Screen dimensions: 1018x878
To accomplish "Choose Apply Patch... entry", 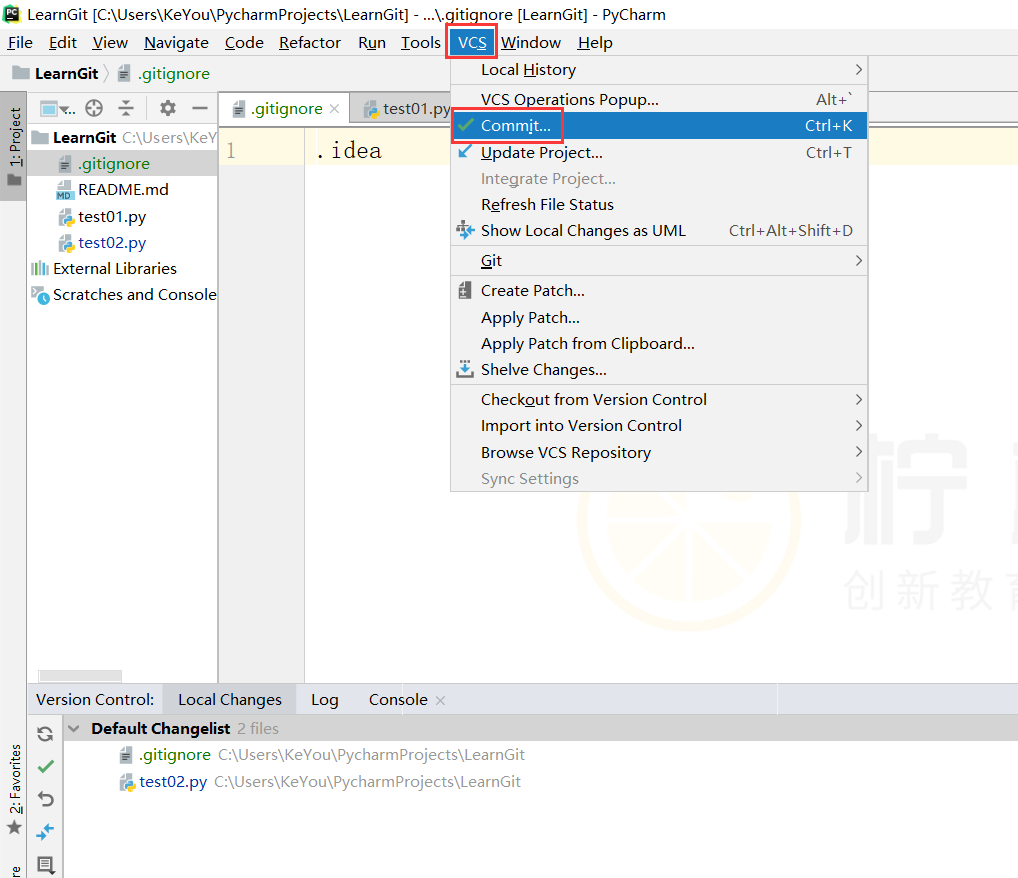I will [659, 318].
